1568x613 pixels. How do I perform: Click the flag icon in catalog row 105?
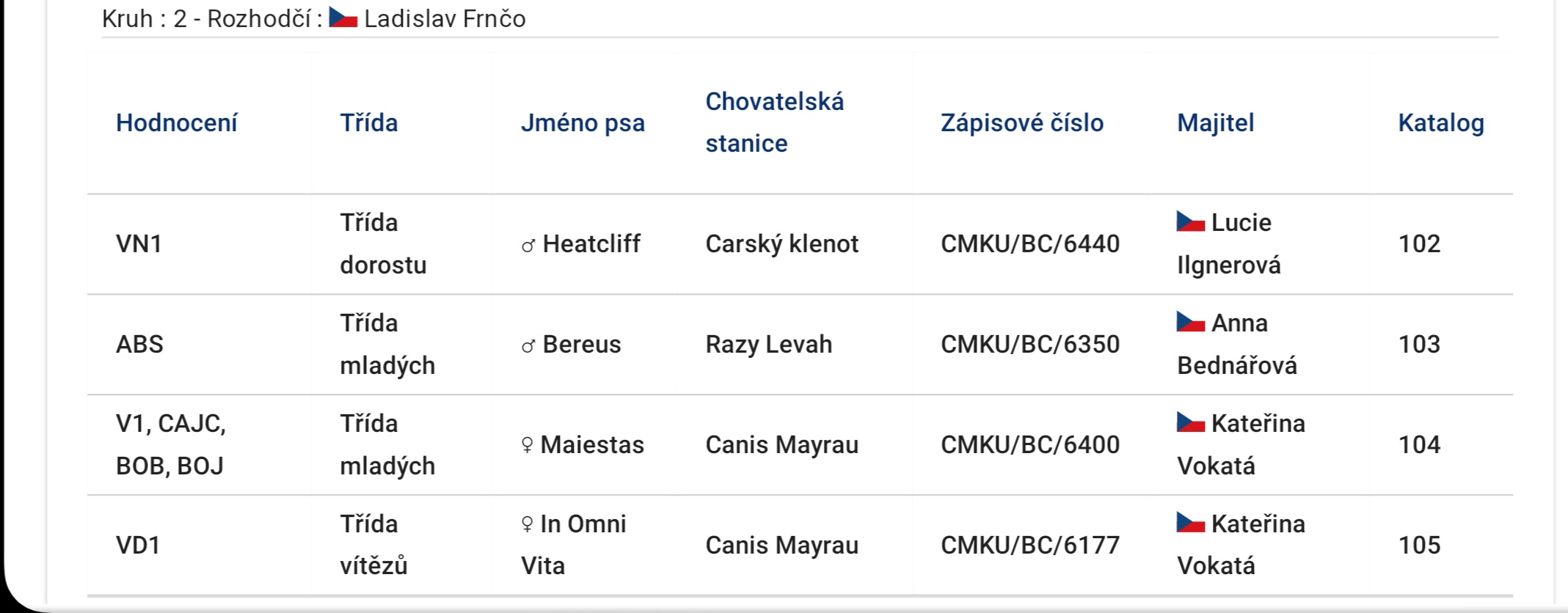(x=1191, y=523)
